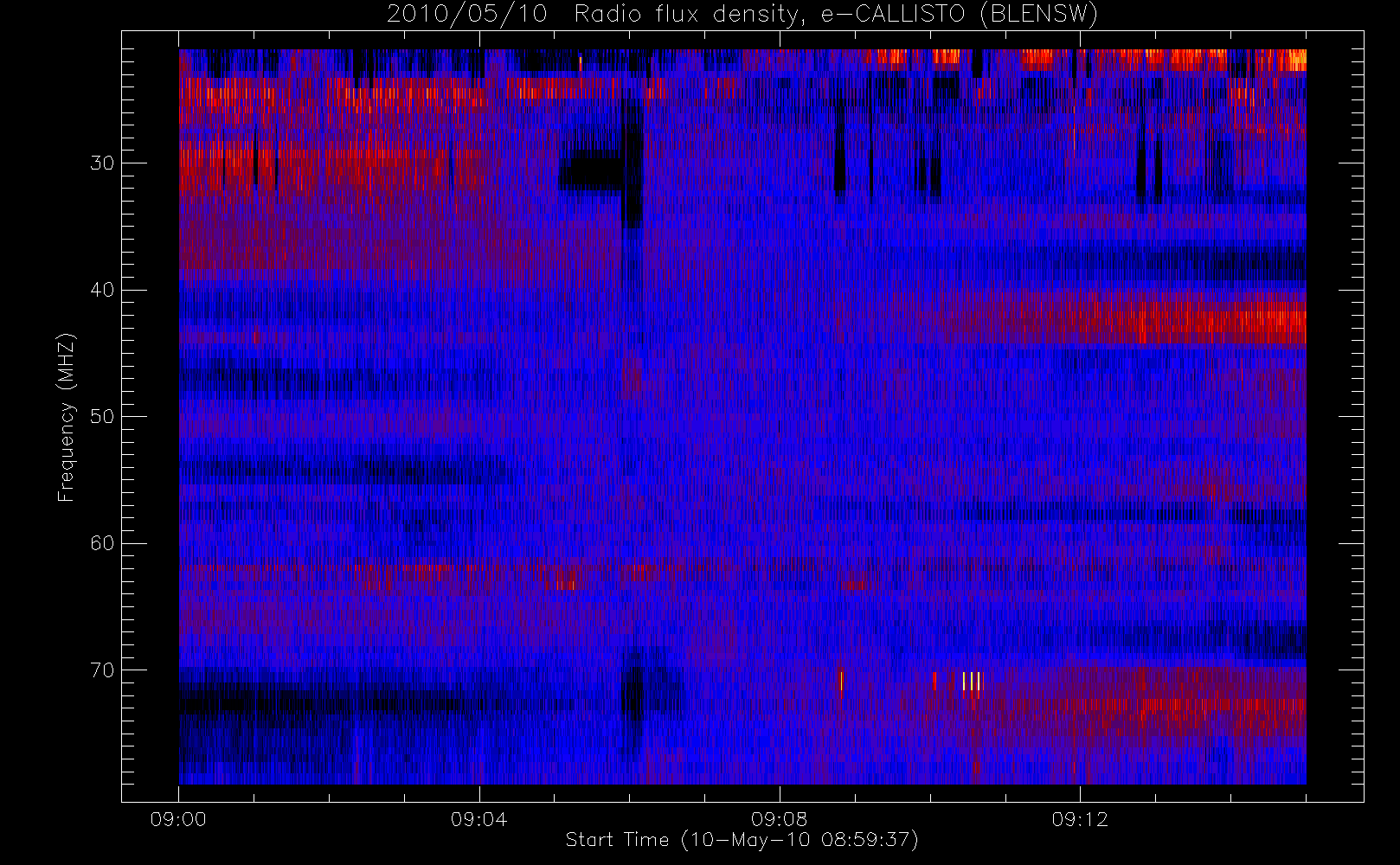Click the 70 frequency tick label
Viewport: 1400px width, 865px height.
tap(102, 670)
